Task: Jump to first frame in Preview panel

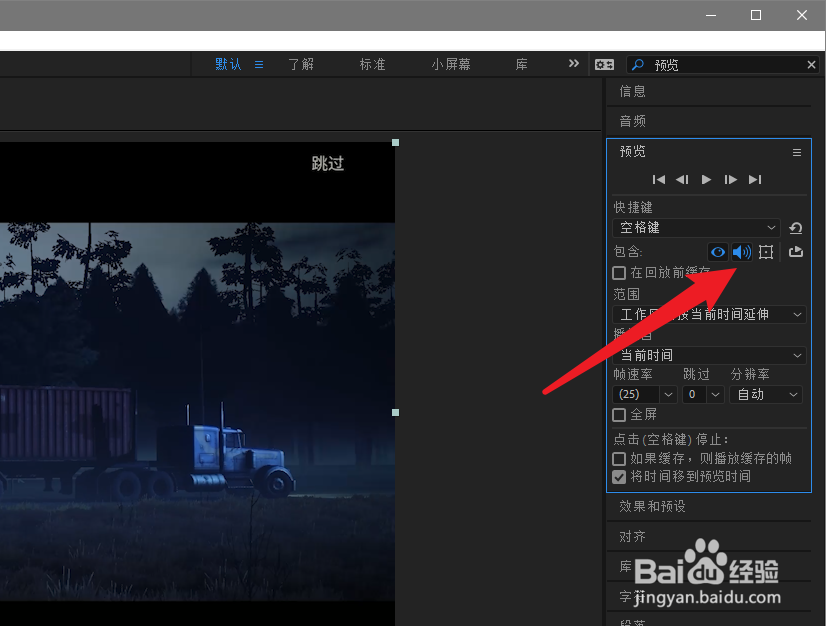Action: (x=658, y=180)
